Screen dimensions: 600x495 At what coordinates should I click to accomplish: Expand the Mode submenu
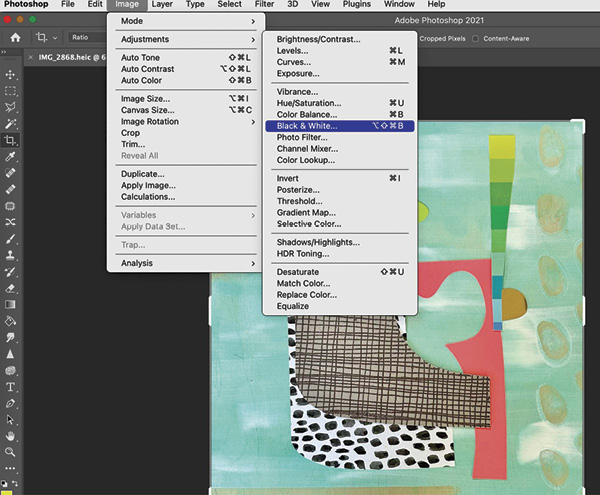pyautogui.click(x=186, y=21)
